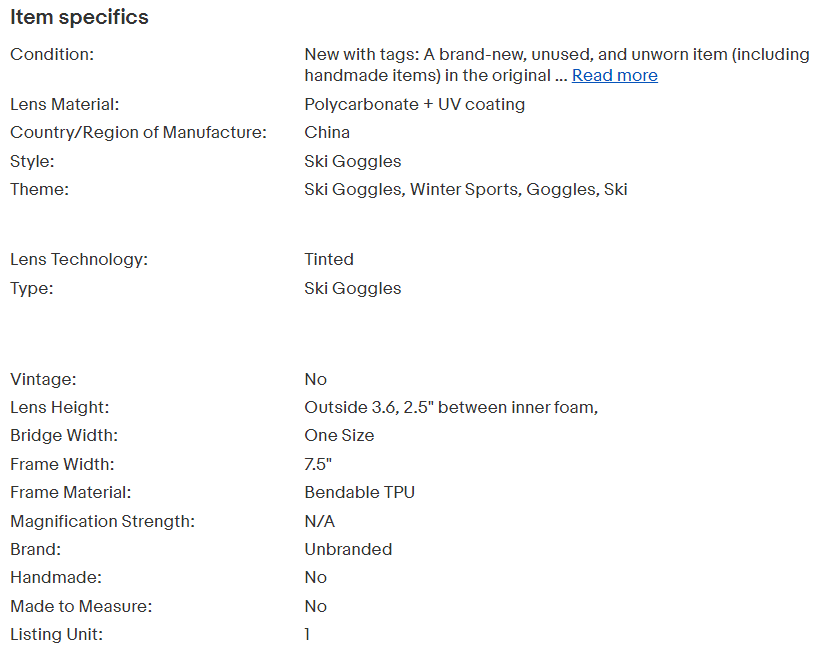This screenshot has height=653, width=818.
Task: Select the Theme value listing Winter Sports
Action: (466, 189)
